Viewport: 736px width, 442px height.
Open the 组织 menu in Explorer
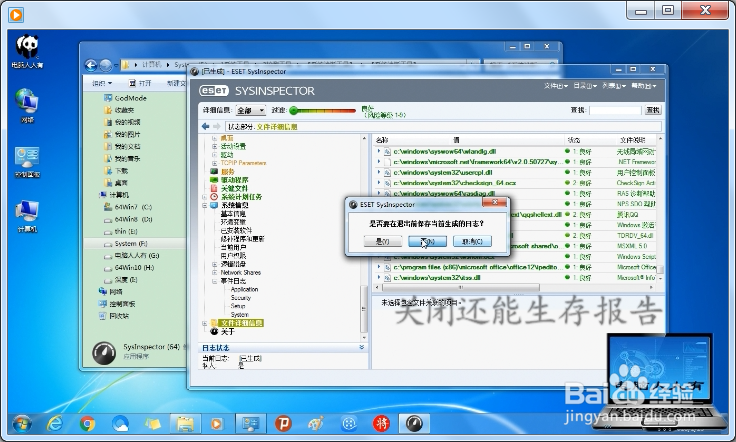(102, 83)
